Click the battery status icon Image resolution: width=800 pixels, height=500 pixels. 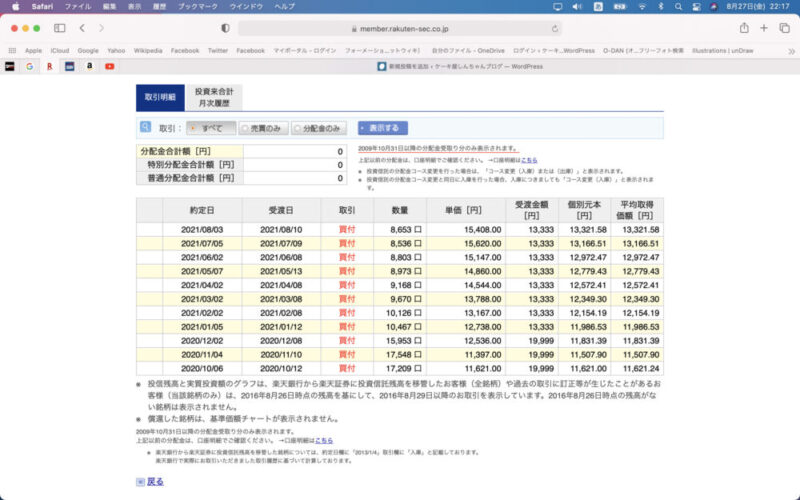click(620, 7)
